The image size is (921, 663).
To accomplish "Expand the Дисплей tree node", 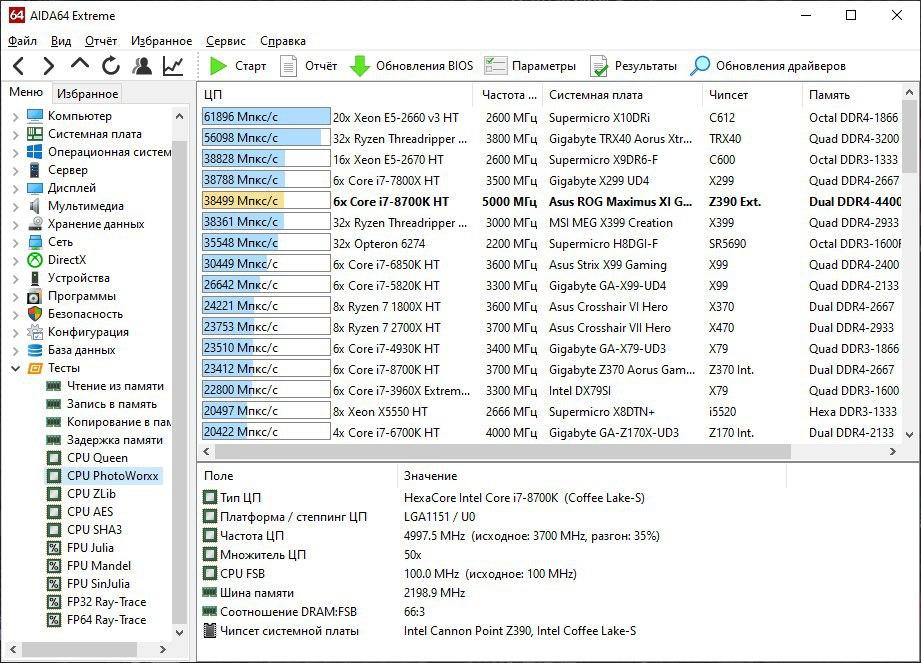I will point(15,189).
